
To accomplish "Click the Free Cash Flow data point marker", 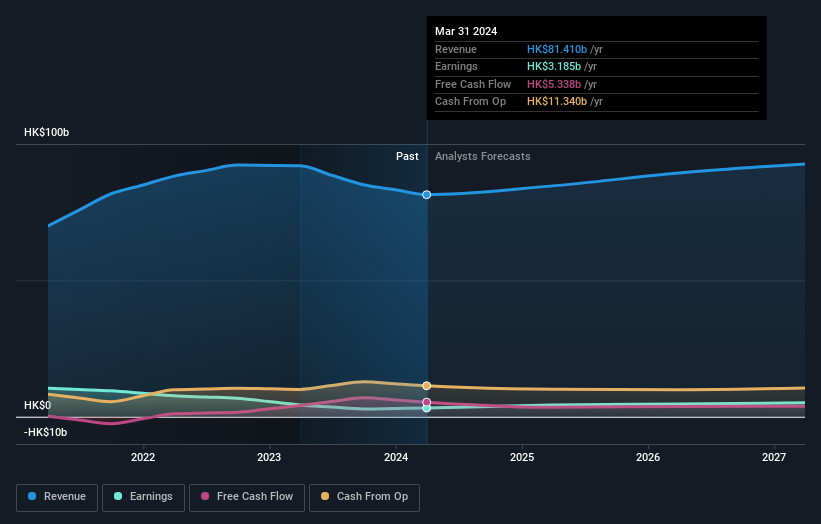I will [427, 402].
